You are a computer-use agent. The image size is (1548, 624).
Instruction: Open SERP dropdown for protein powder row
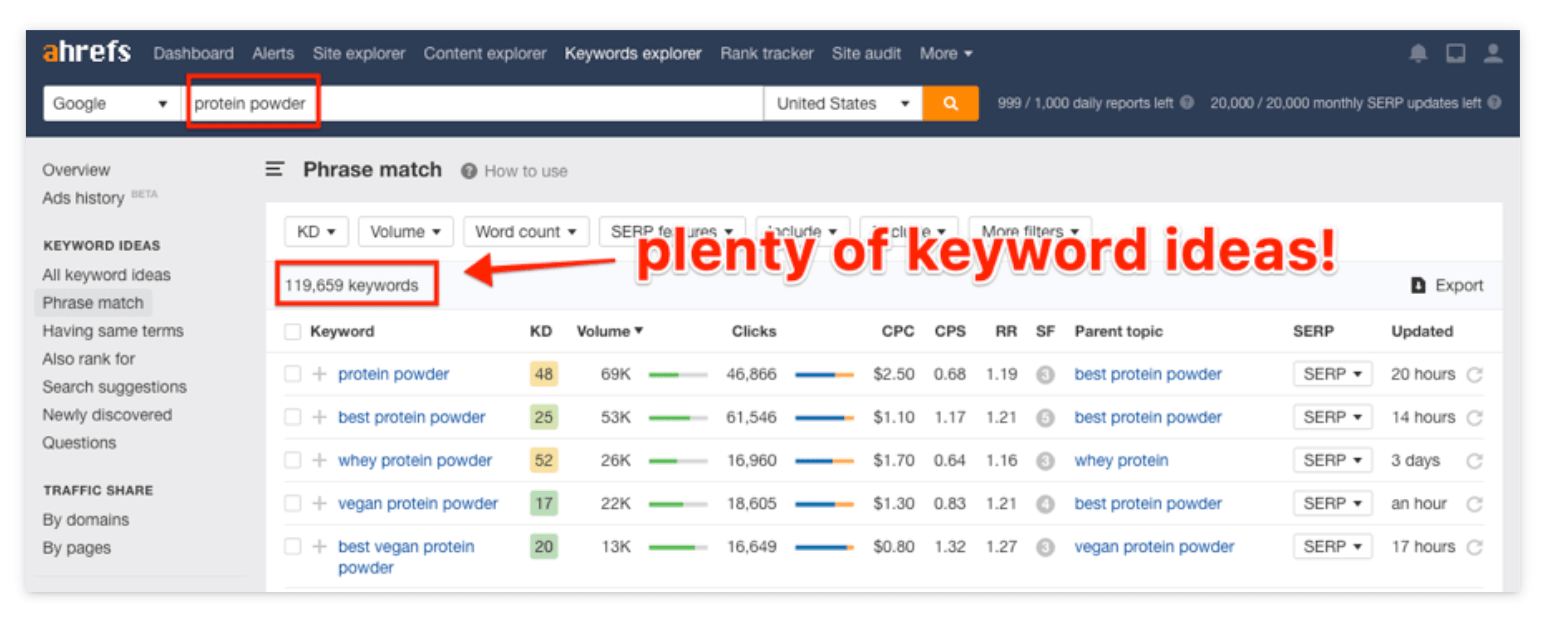[1333, 374]
